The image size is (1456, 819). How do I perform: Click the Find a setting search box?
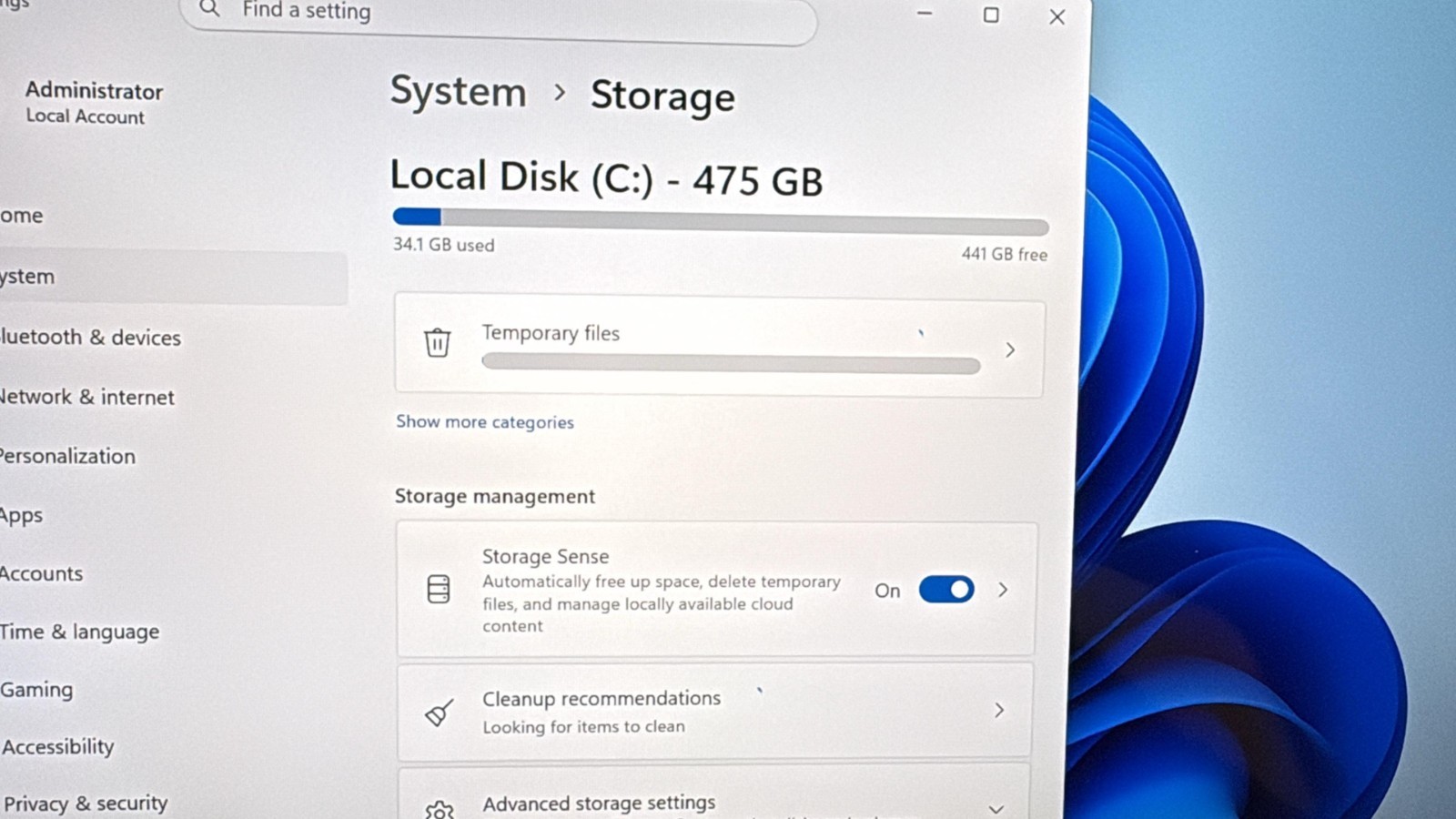click(499, 18)
